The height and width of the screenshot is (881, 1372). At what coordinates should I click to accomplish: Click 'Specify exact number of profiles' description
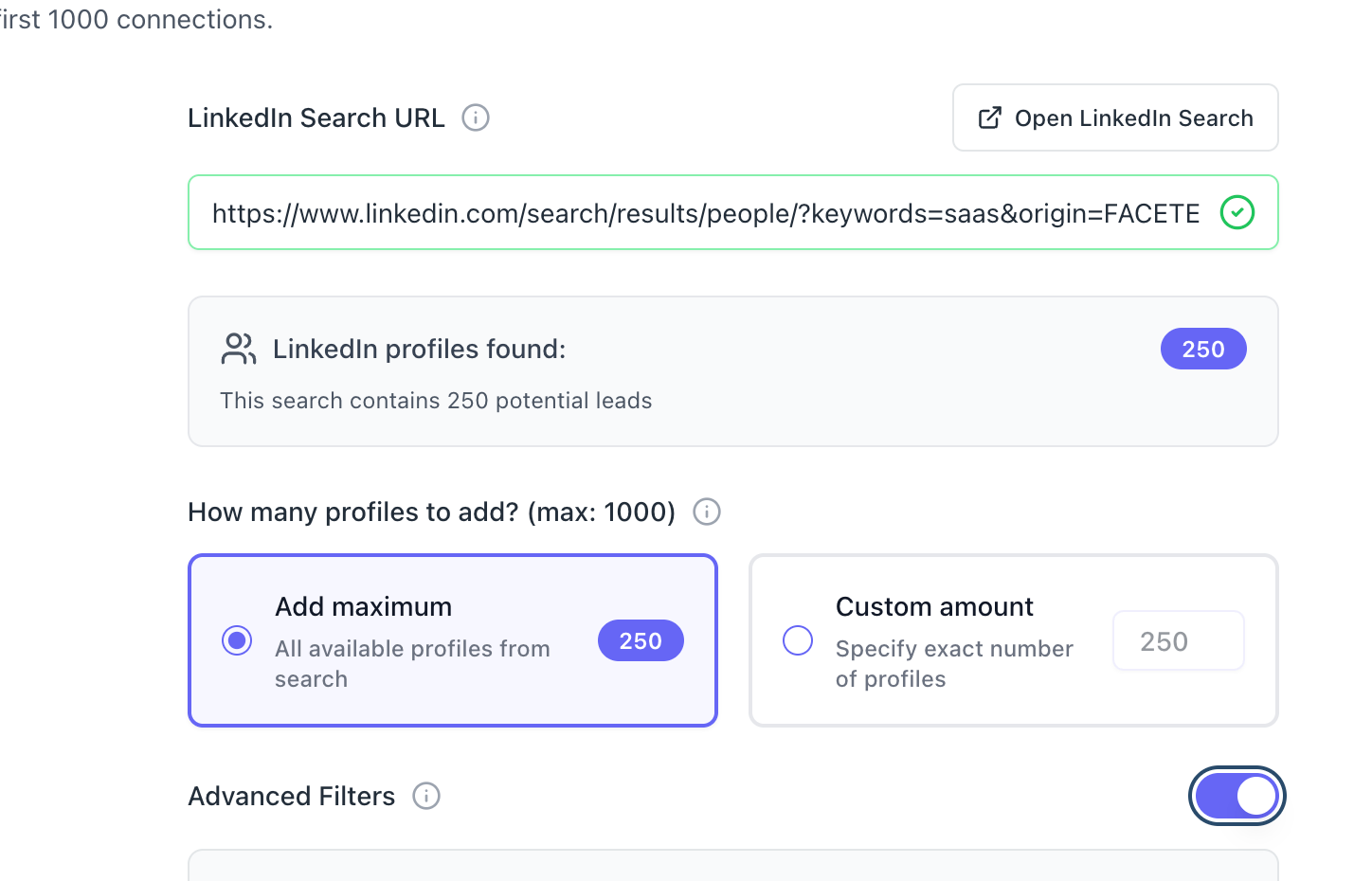(x=954, y=664)
